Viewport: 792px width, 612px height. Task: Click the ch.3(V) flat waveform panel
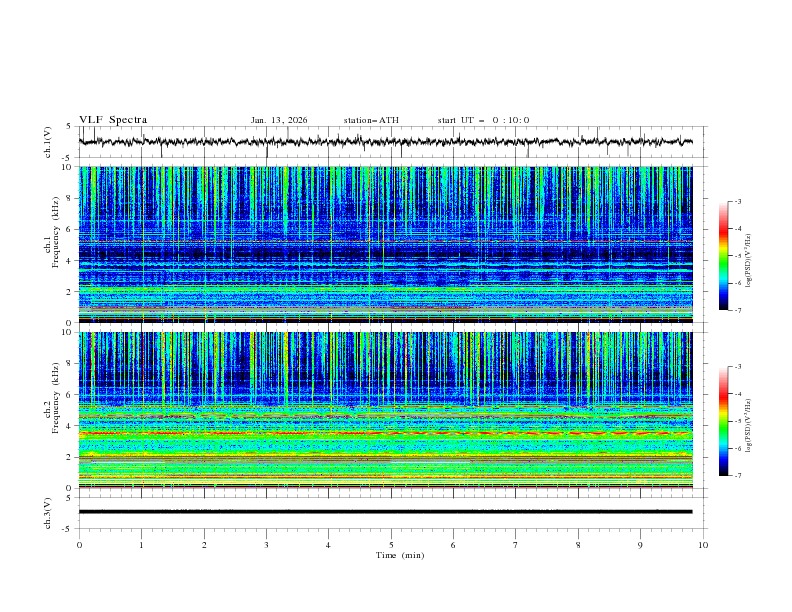[x=391, y=511]
